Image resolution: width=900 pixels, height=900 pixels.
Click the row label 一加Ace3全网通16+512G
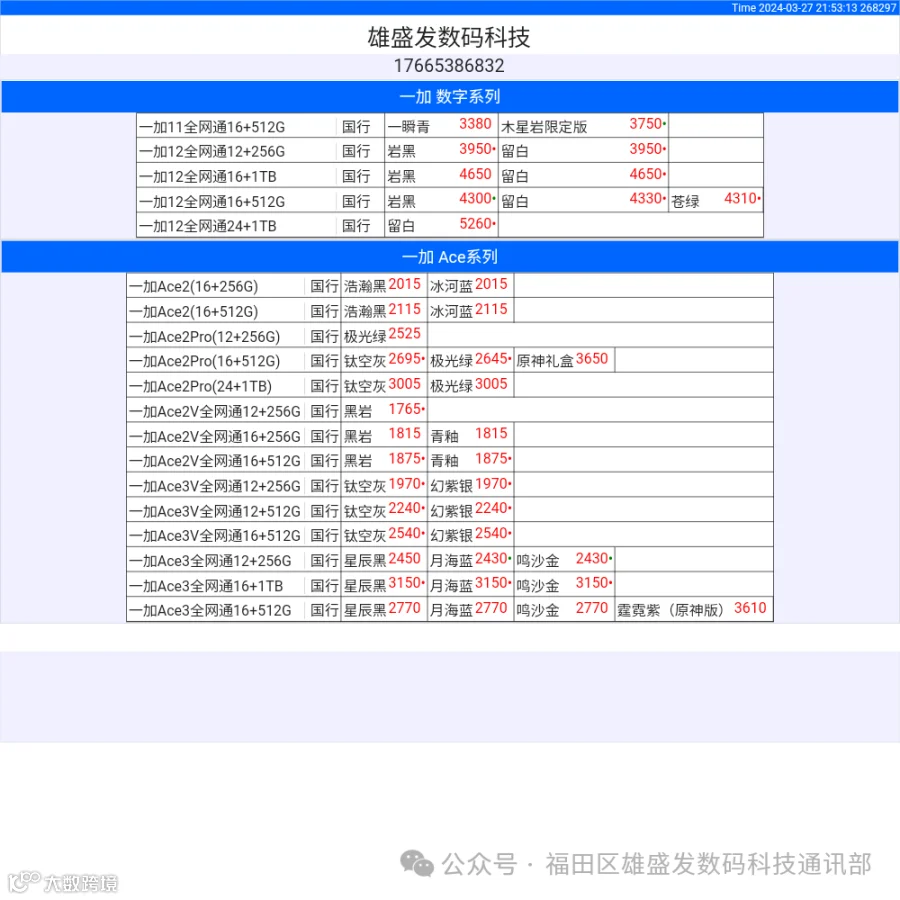coord(210,611)
